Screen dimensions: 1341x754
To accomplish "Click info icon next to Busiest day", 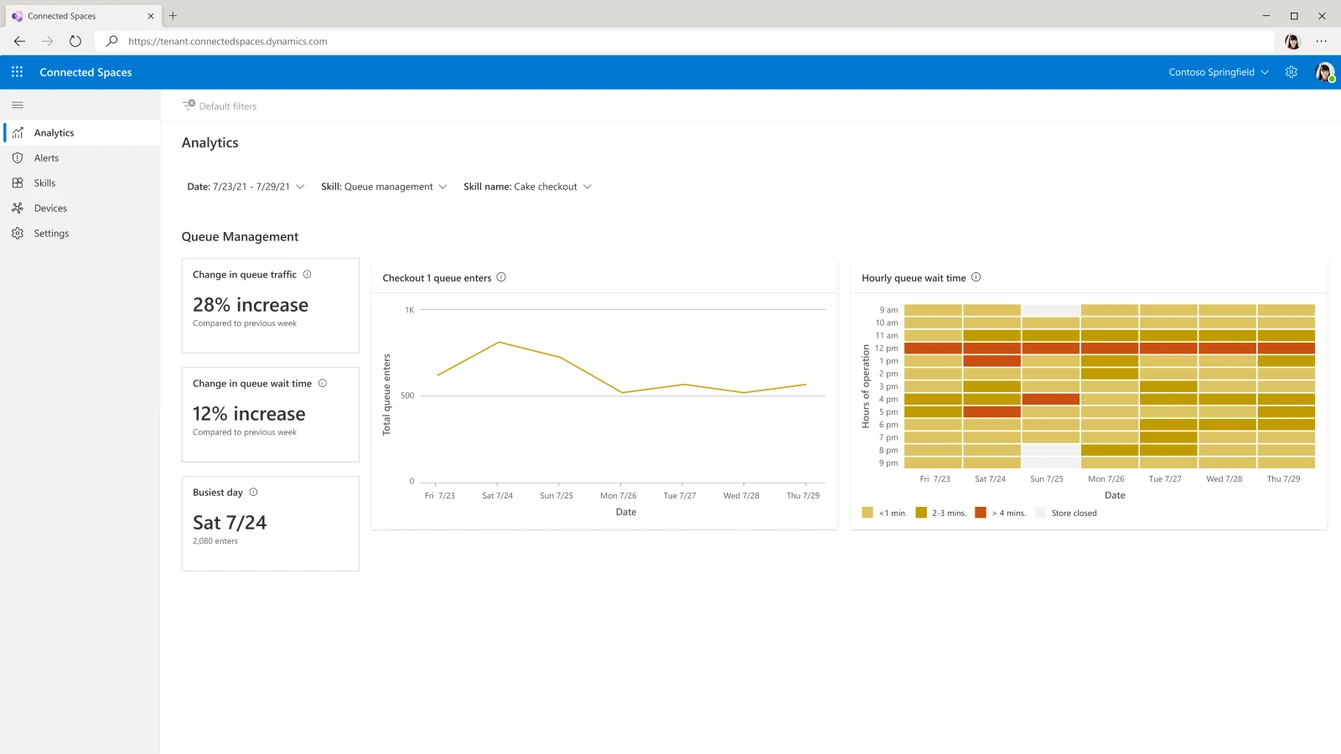I will click(253, 492).
